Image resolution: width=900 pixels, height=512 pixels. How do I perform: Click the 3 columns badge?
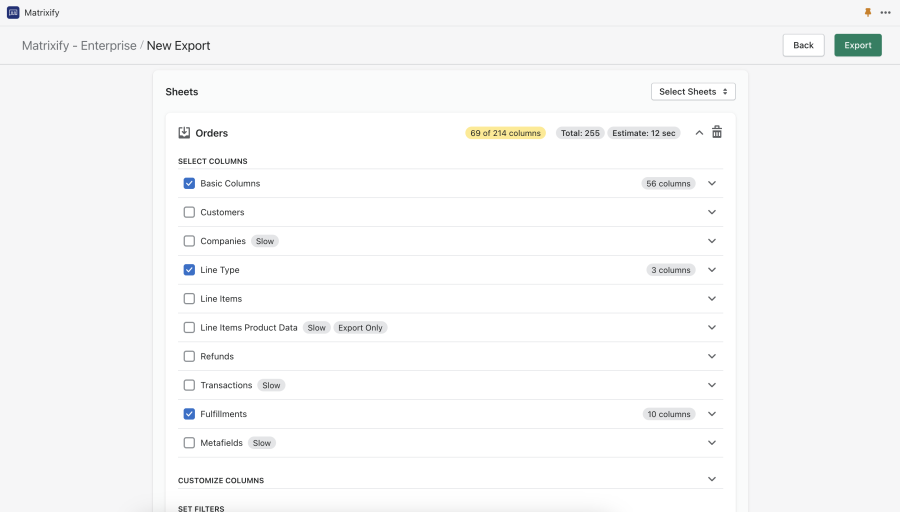pyautogui.click(x=670, y=270)
